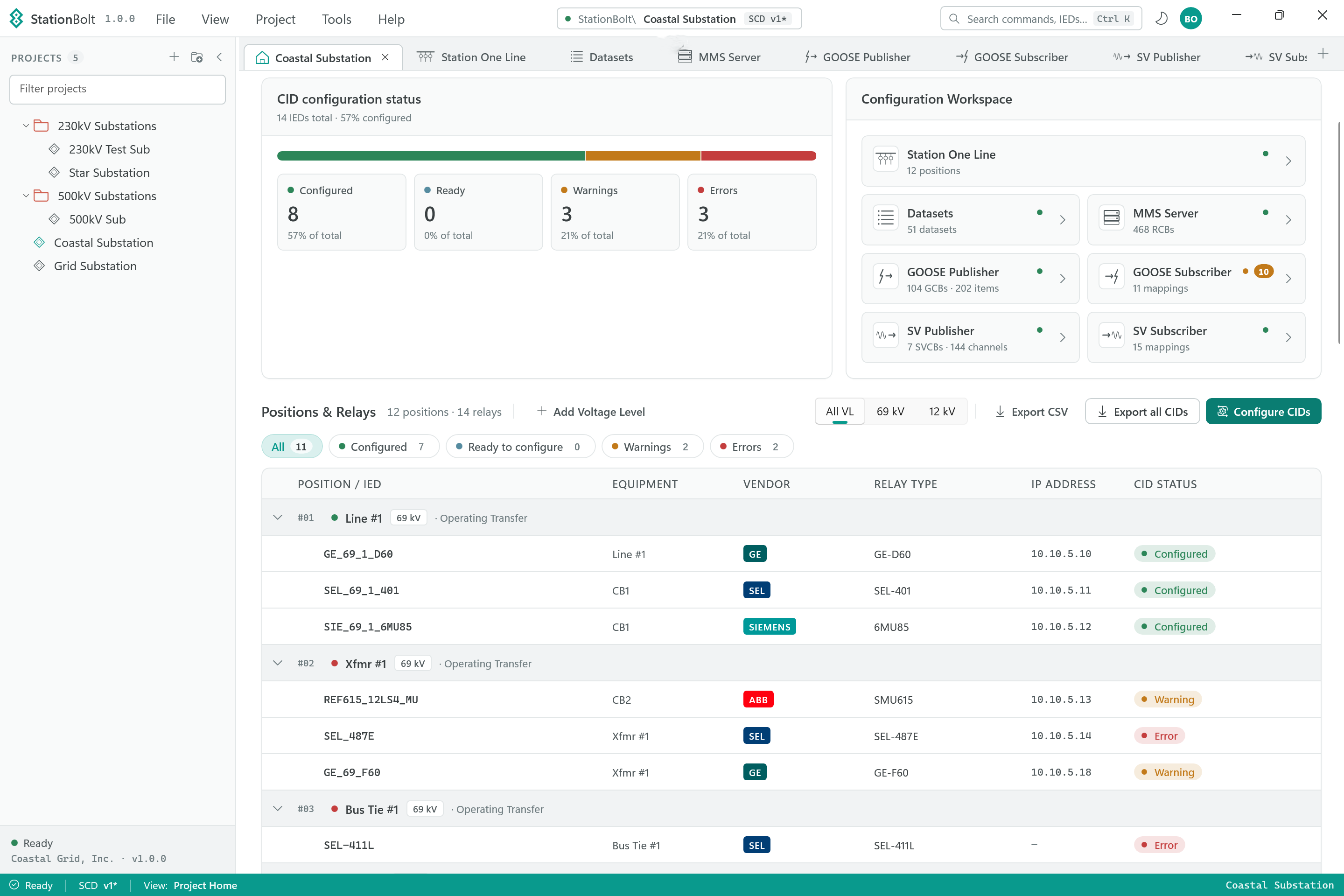Click the Filter projects input field

(118, 89)
